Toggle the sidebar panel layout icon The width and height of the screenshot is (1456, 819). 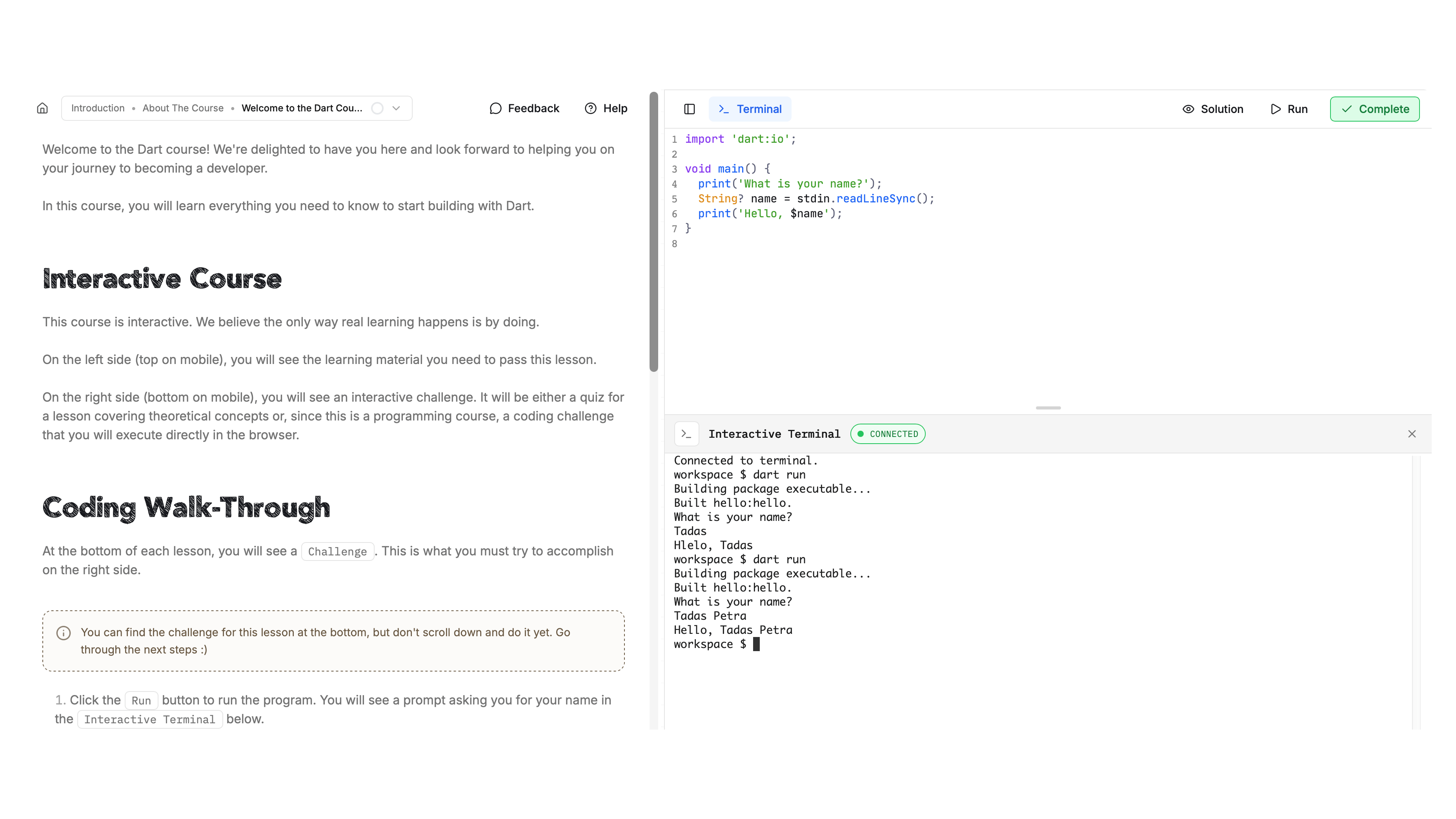[689, 109]
